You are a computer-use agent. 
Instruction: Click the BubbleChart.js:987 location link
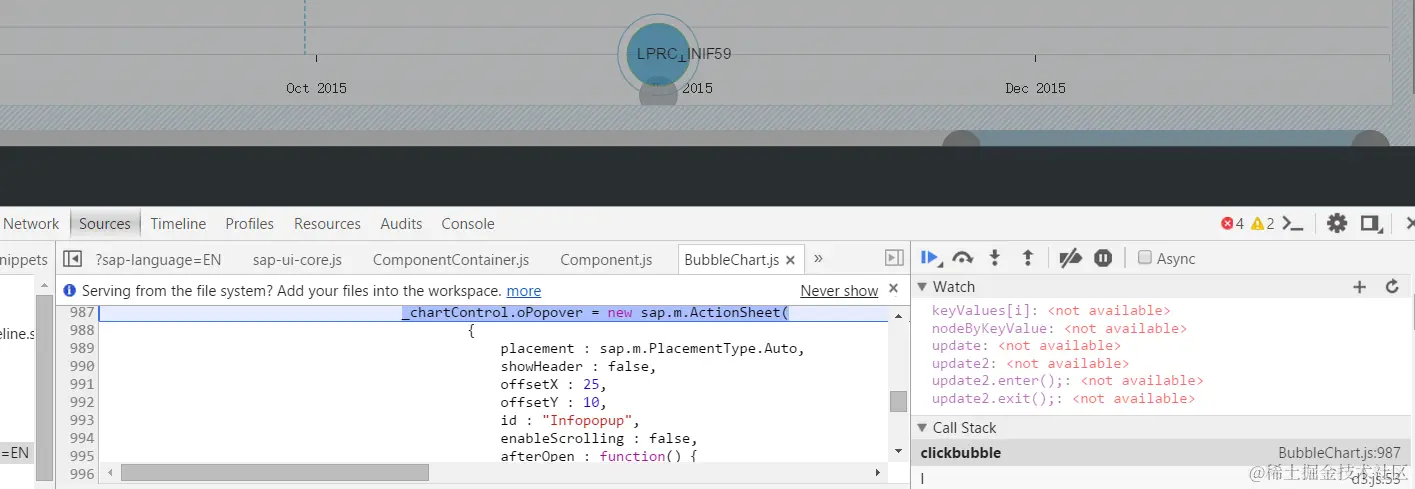[1339, 453]
